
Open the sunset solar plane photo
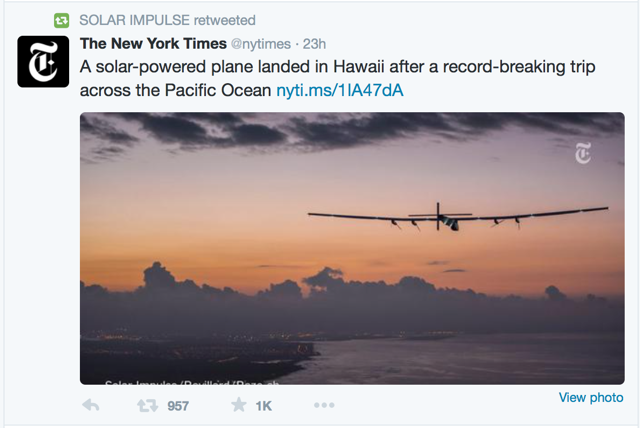pos(352,248)
